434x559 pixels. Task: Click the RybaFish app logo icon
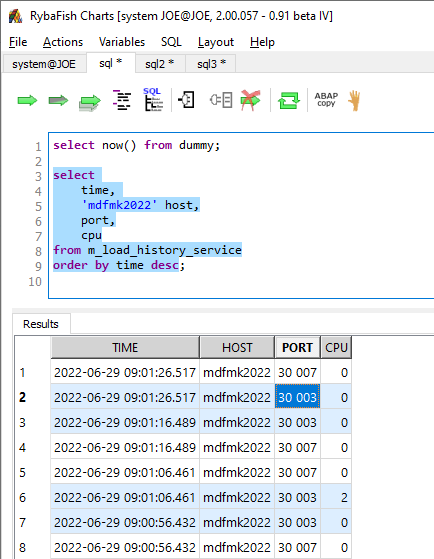point(15,16)
